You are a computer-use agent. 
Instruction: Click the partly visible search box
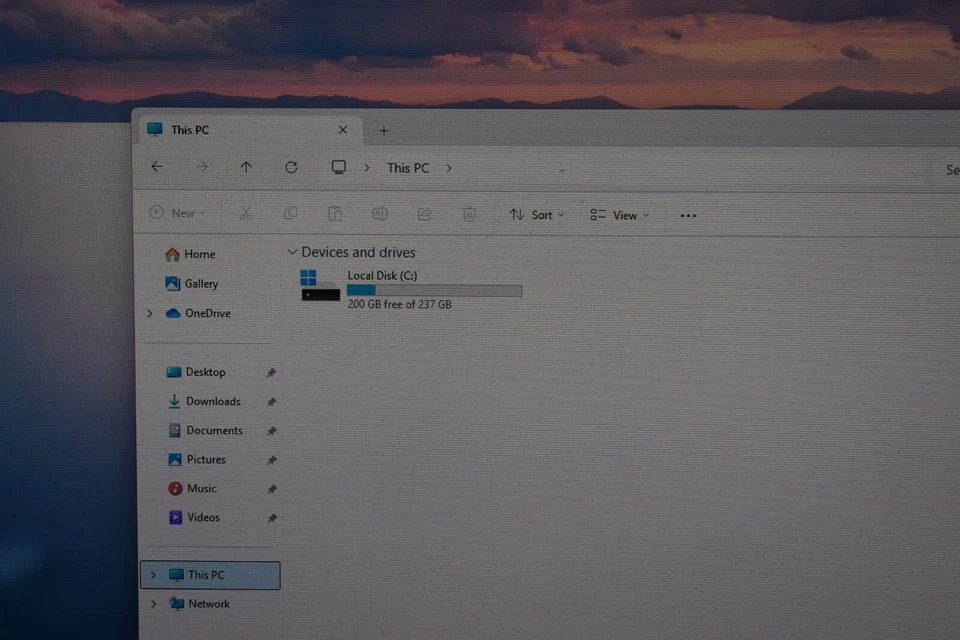pyautogui.click(x=945, y=170)
